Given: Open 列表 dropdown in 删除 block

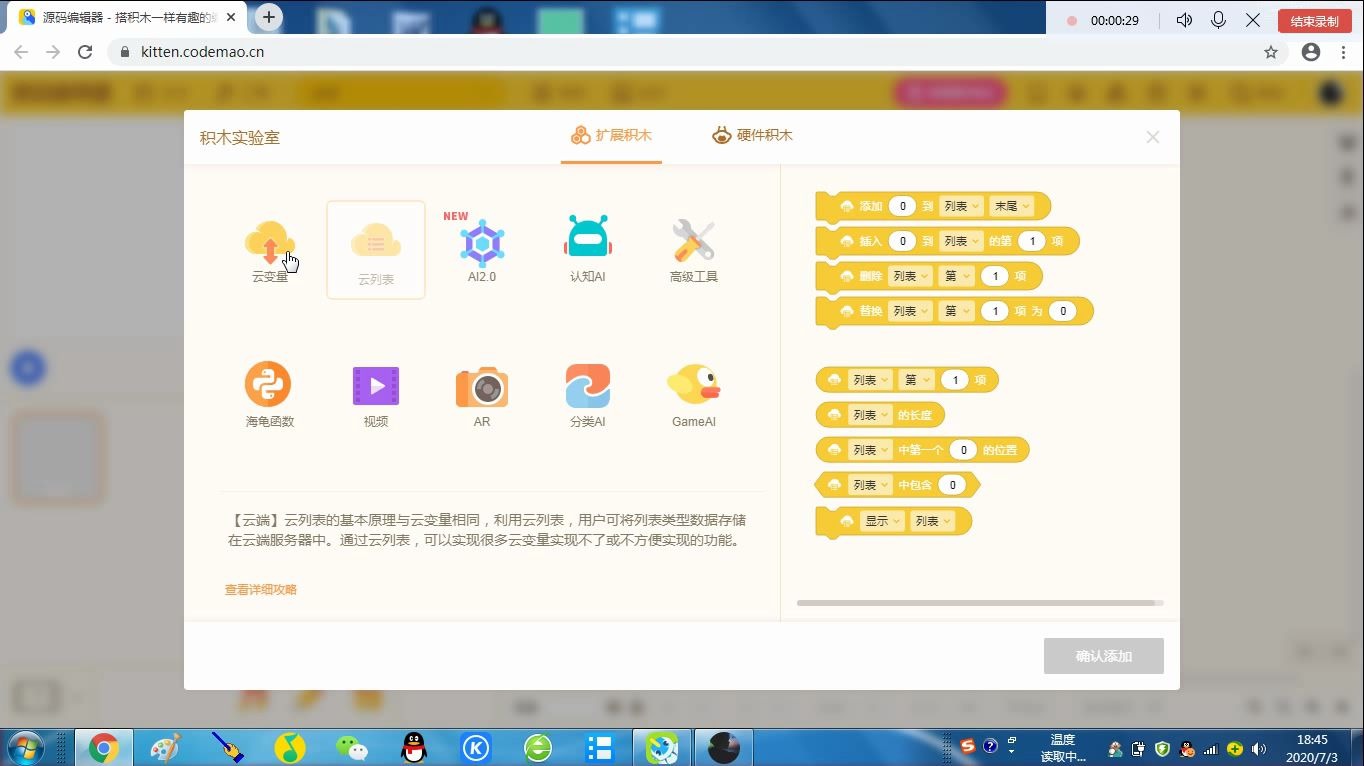Looking at the screenshot, I should [x=911, y=276].
